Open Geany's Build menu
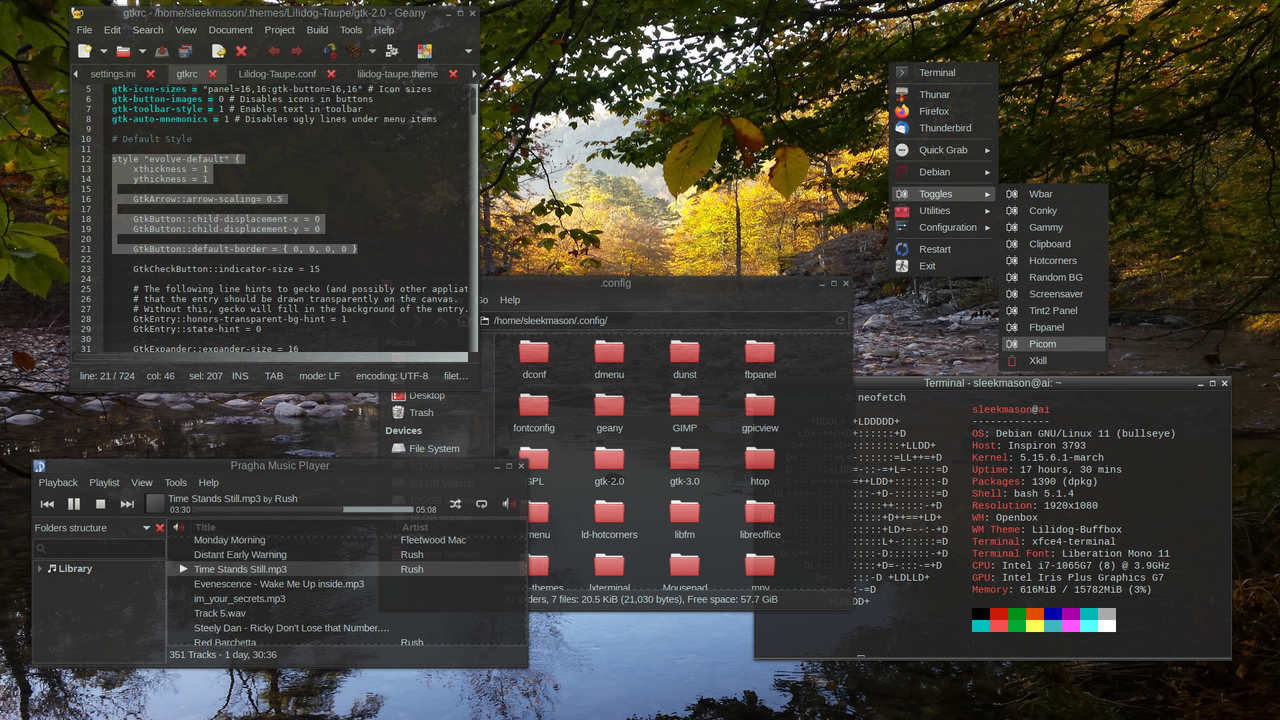Screen dimensions: 1280x720 click(317, 30)
